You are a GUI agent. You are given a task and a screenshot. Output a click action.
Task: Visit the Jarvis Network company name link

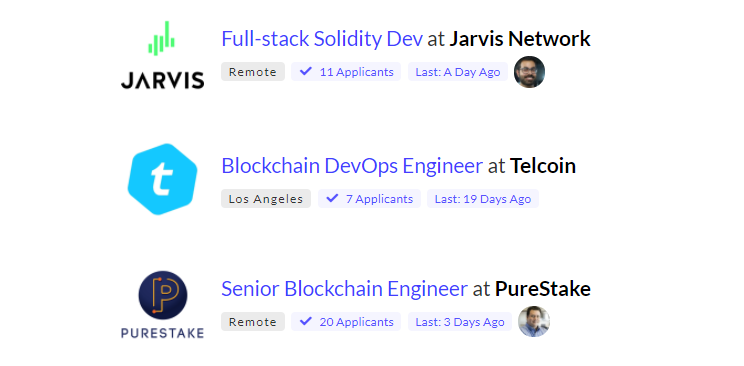click(x=520, y=39)
